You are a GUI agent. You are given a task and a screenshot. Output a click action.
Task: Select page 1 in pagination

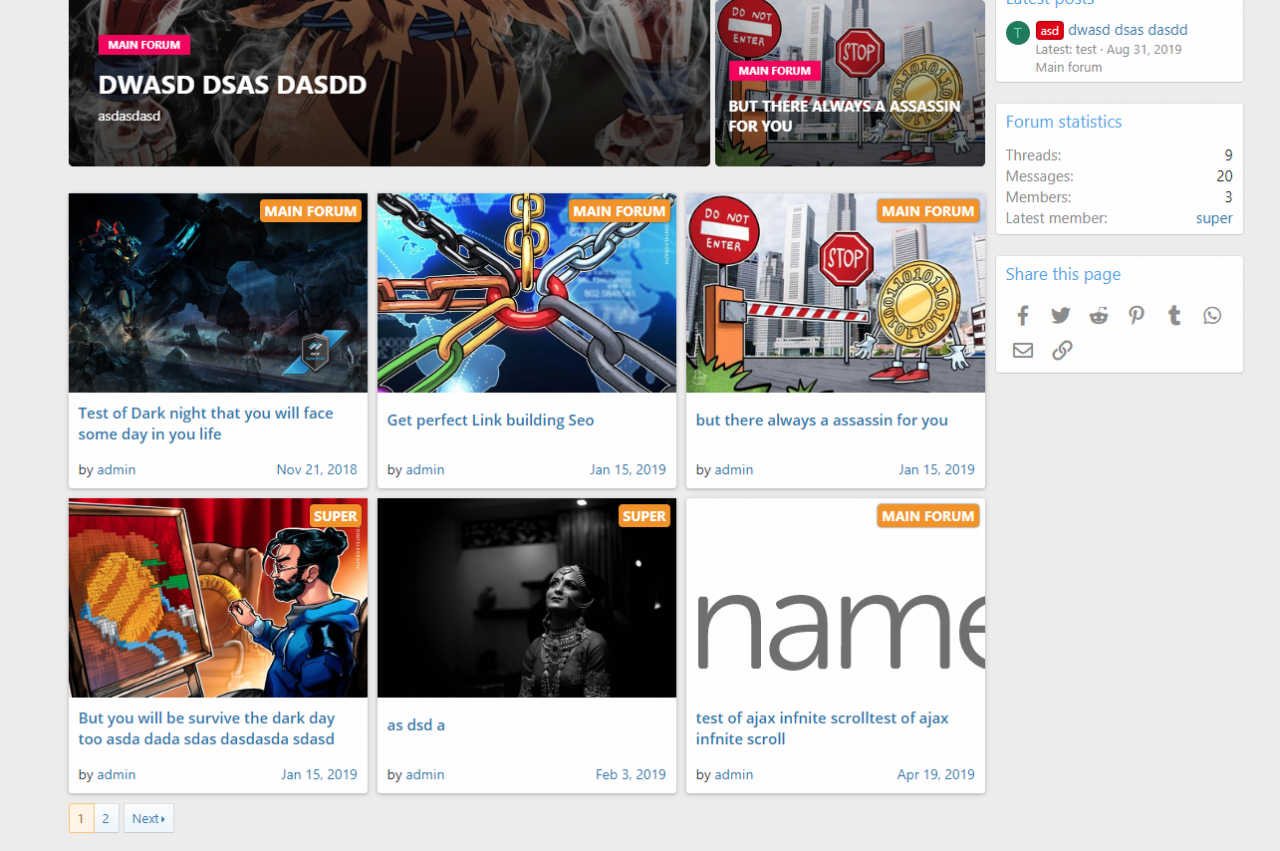(x=81, y=818)
